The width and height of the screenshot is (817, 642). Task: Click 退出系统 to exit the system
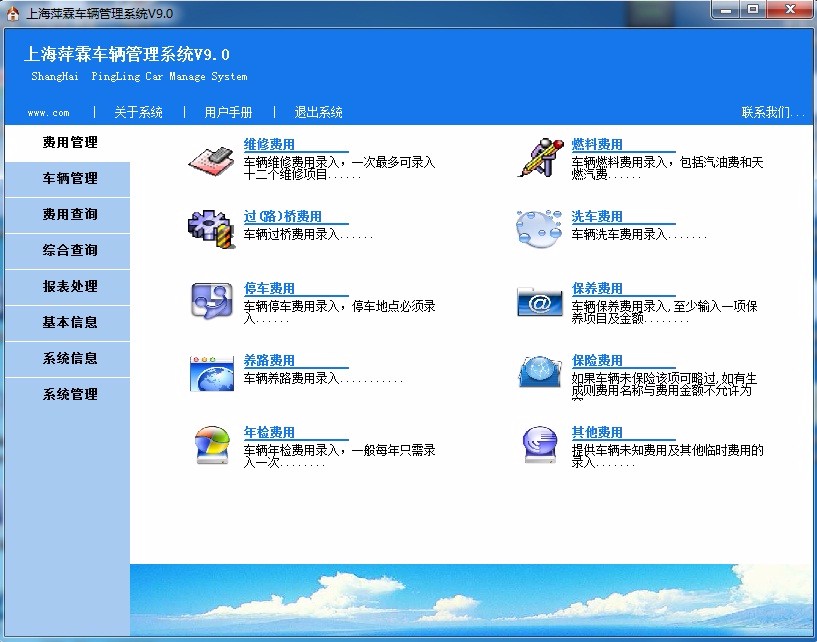click(x=318, y=112)
